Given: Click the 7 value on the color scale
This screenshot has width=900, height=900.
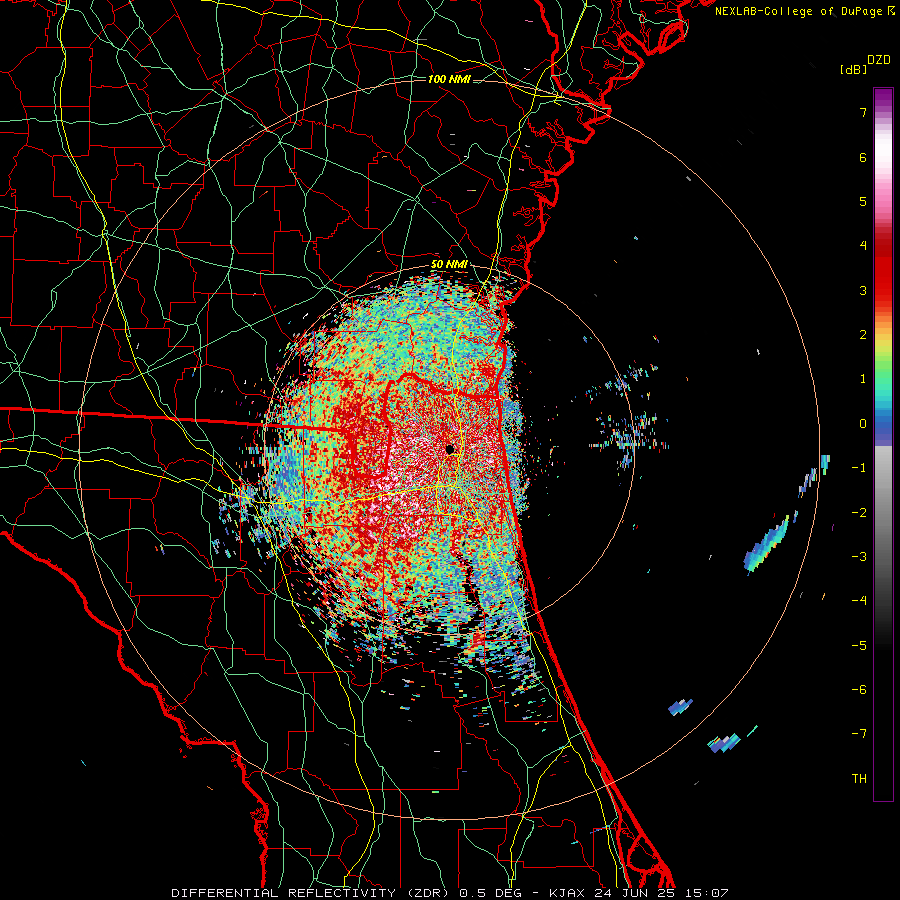Looking at the screenshot, I should tap(863, 112).
